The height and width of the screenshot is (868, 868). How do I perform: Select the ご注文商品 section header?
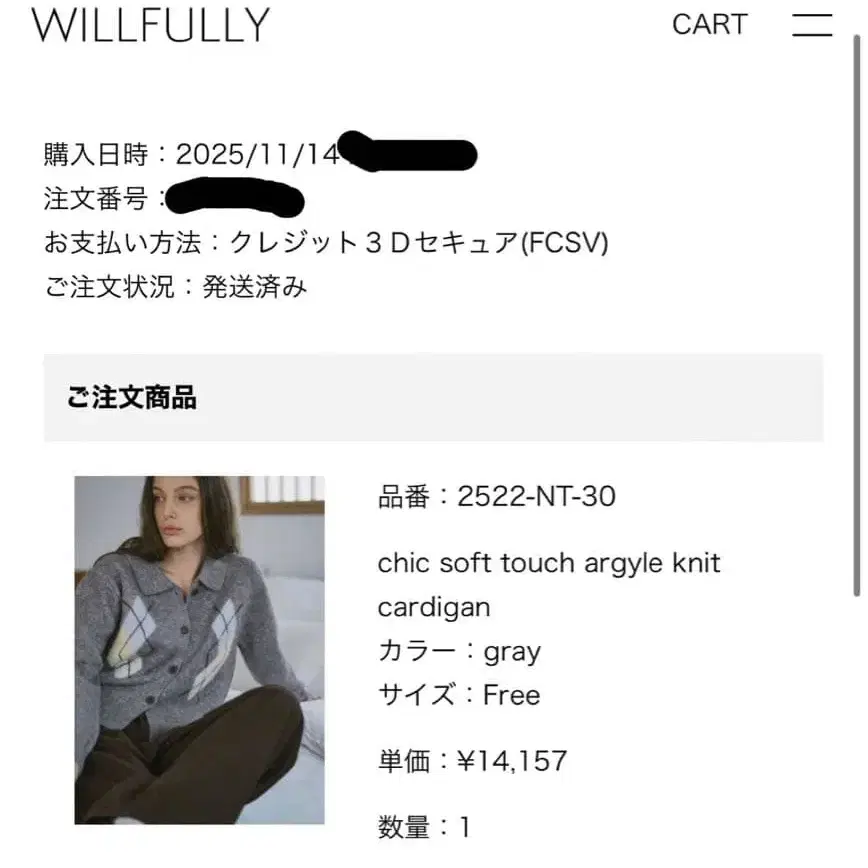[132, 397]
